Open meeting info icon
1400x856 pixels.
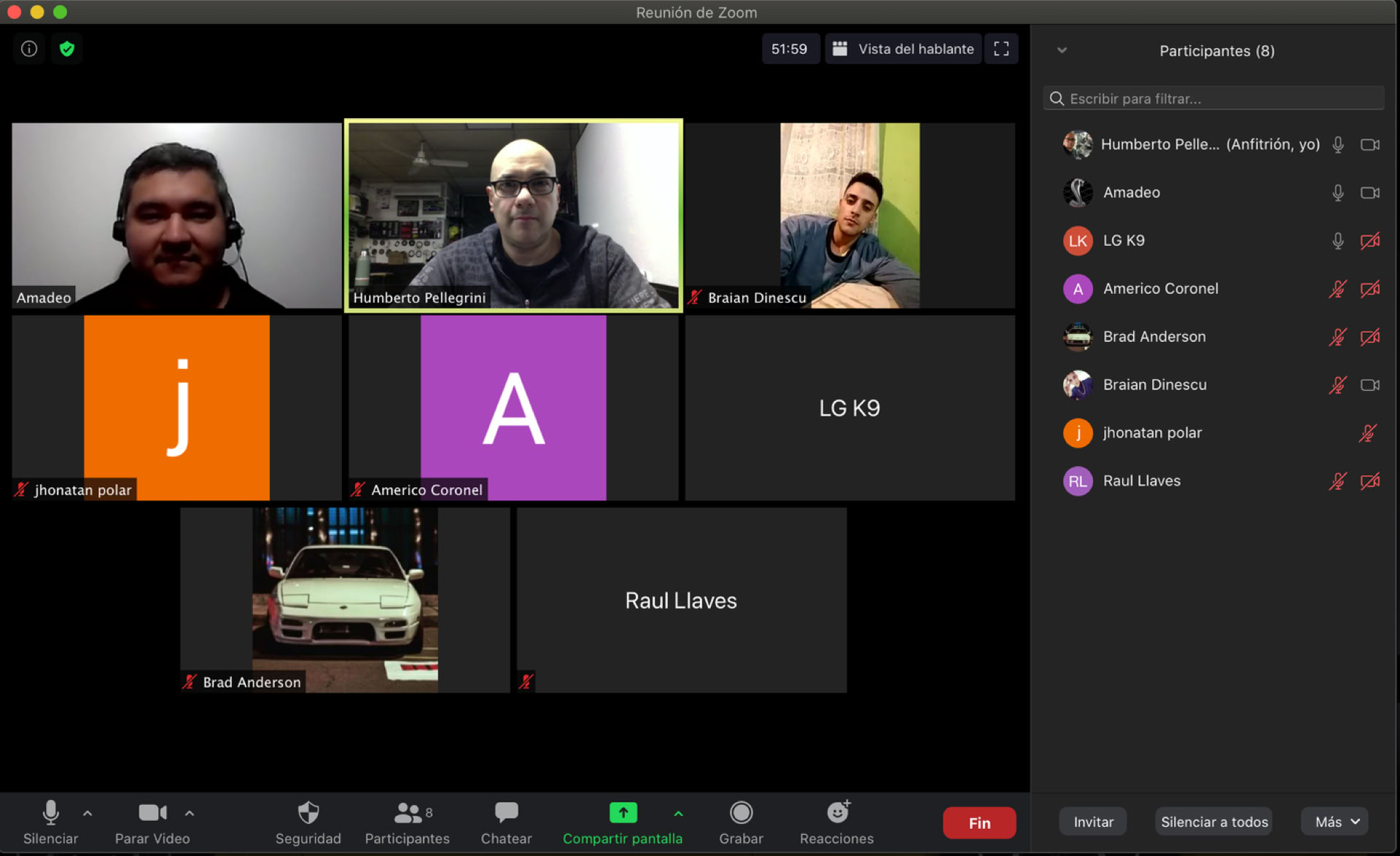[x=29, y=49]
